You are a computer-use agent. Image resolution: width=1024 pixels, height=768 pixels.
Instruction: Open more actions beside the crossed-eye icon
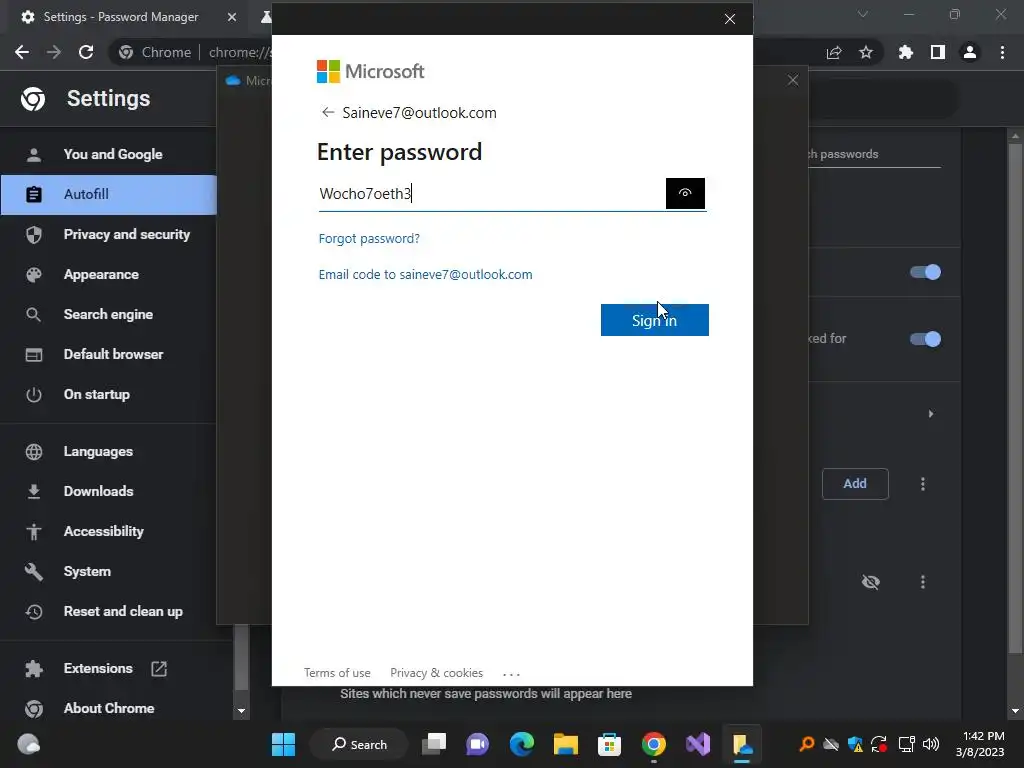tap(923, 582)
